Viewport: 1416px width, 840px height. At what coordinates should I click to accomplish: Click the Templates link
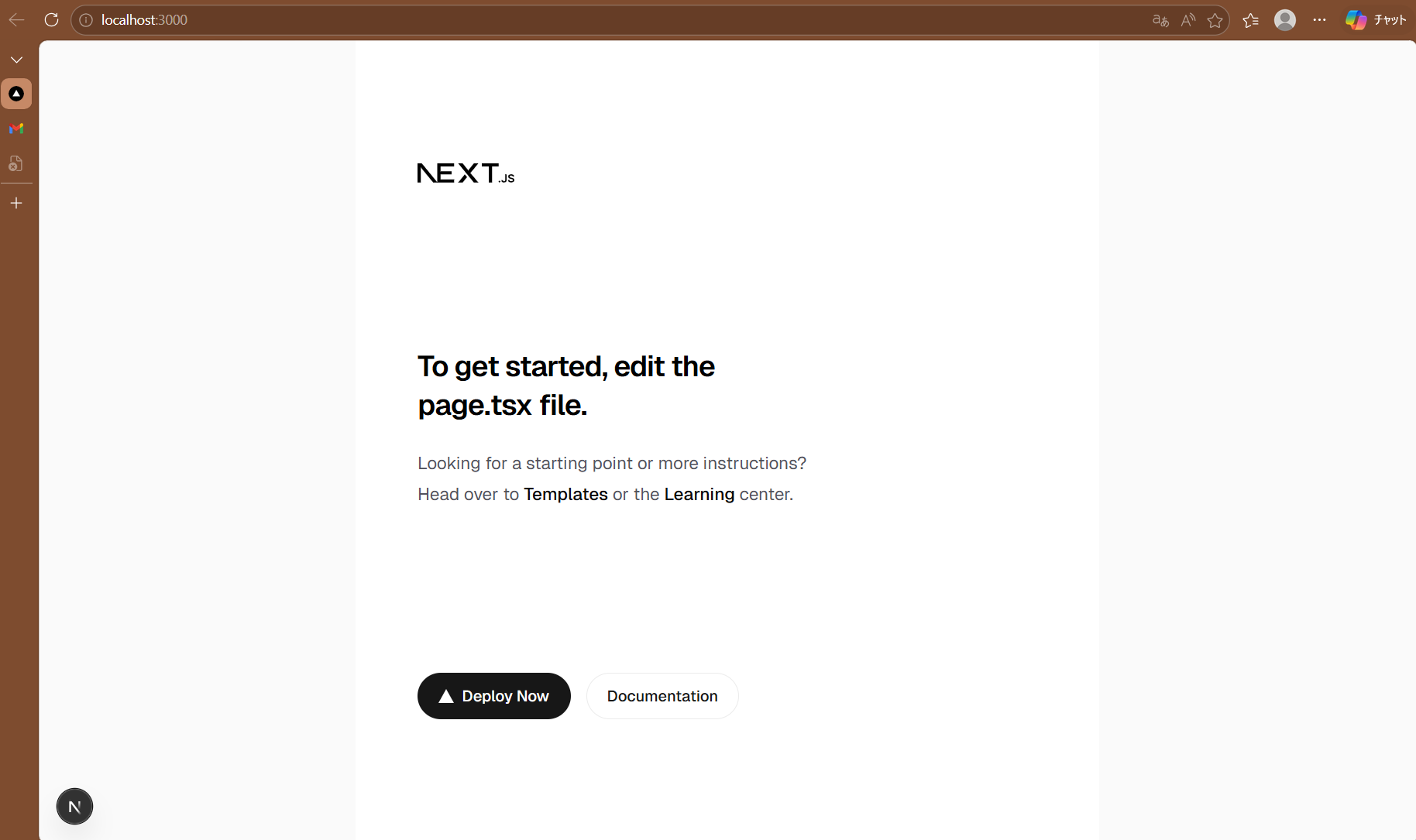(x=565, y=494)
